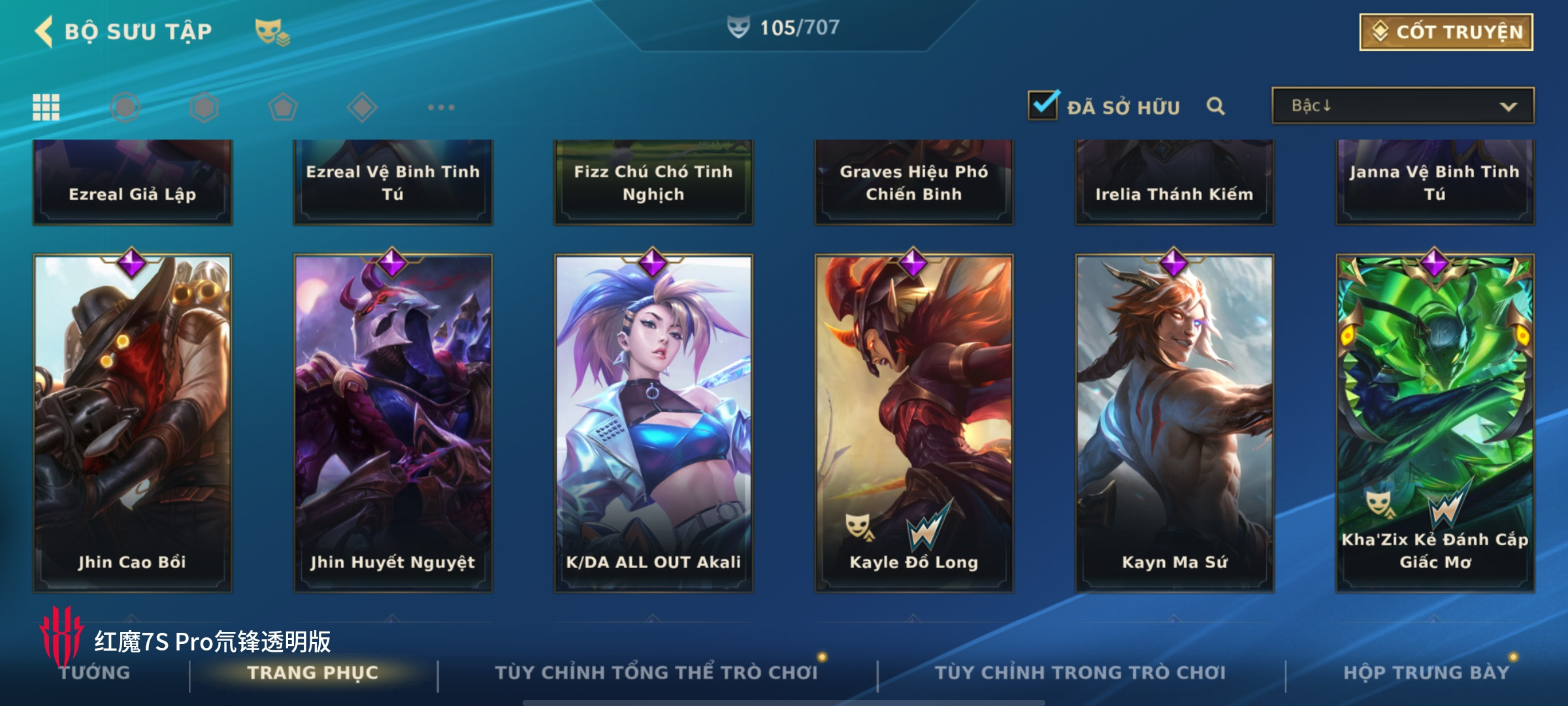Select the all-skins grid filter icon

[46, 107]
